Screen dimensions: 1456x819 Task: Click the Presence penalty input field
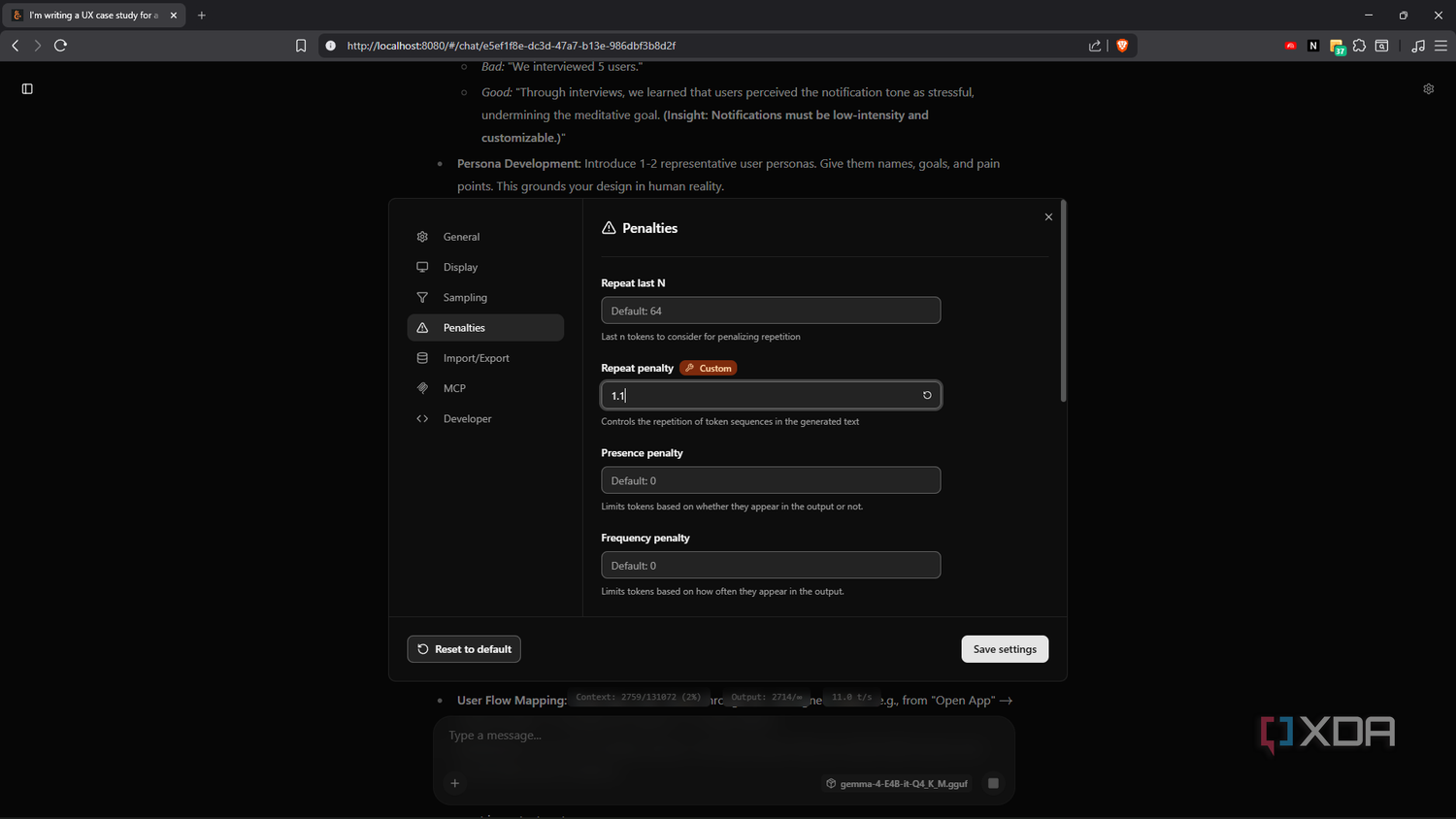[x=771, y=480]
